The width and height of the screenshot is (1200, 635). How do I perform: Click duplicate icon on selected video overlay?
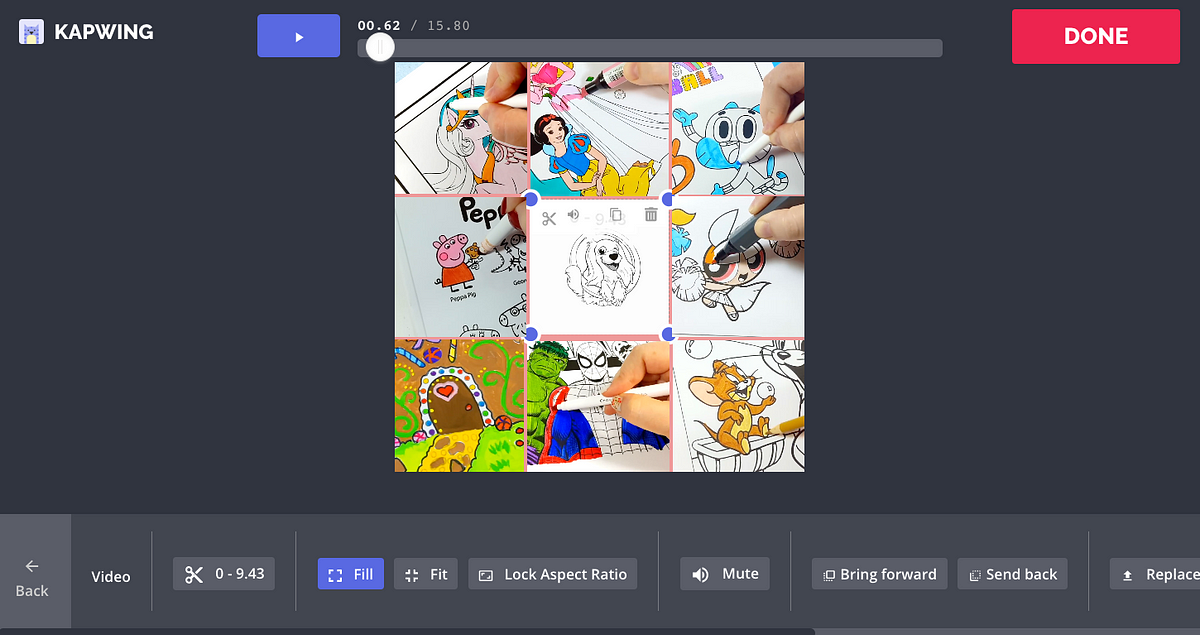pyautogui.click(x=616, y=215)
